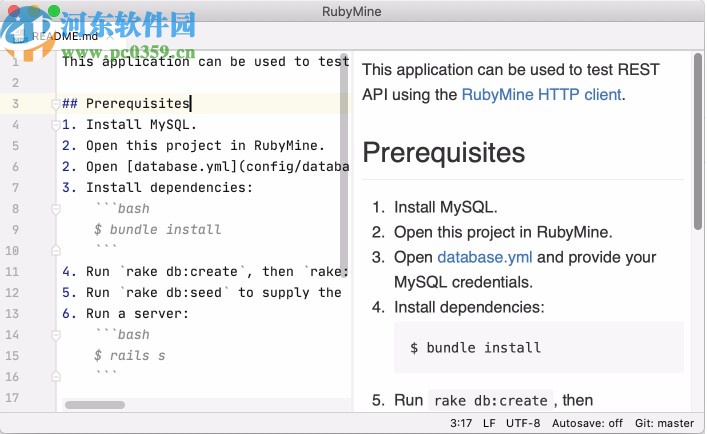Click Autosave: off status bar entry
The image size is (707, 434).
point(588,423)
